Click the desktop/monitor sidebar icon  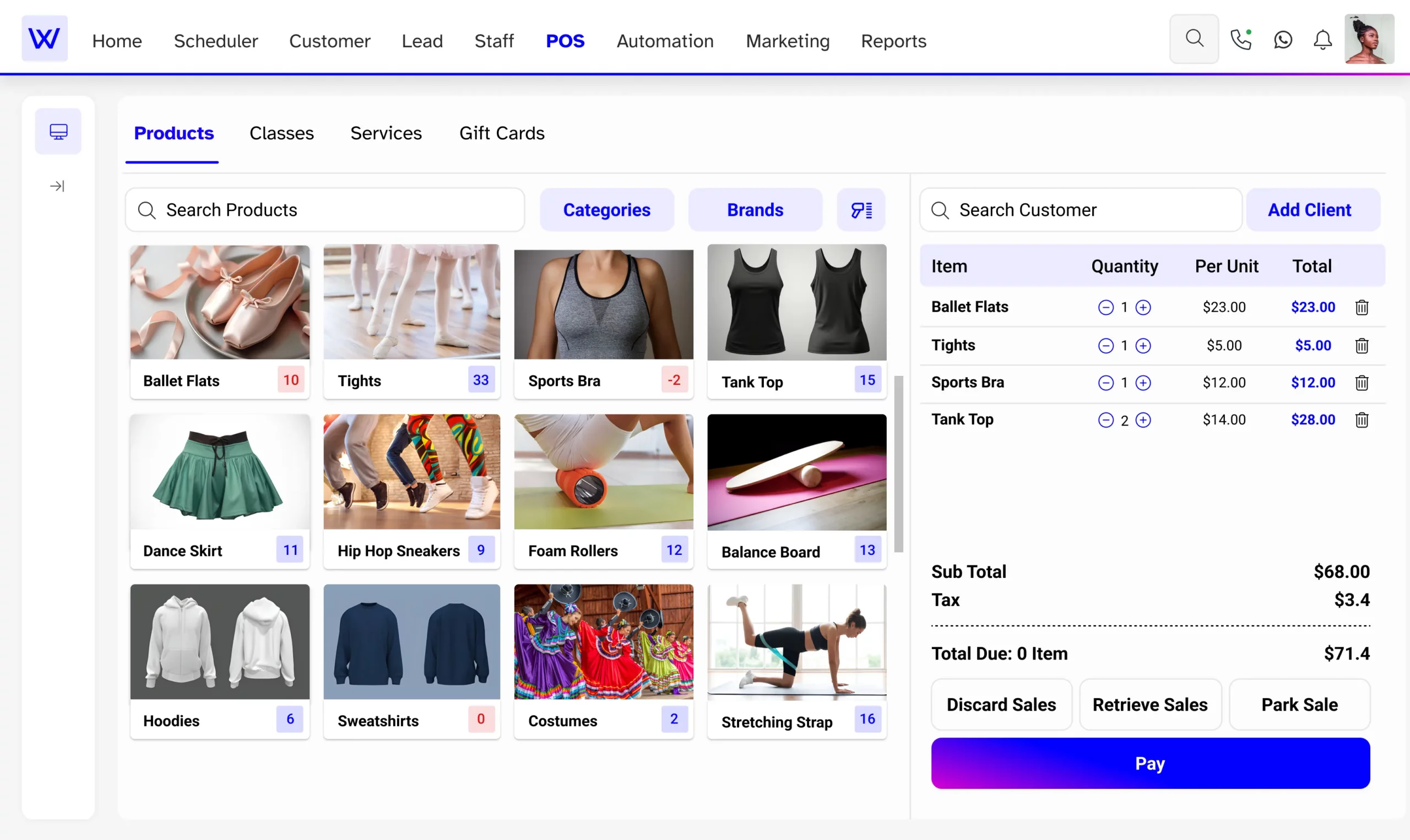[57, 131]
